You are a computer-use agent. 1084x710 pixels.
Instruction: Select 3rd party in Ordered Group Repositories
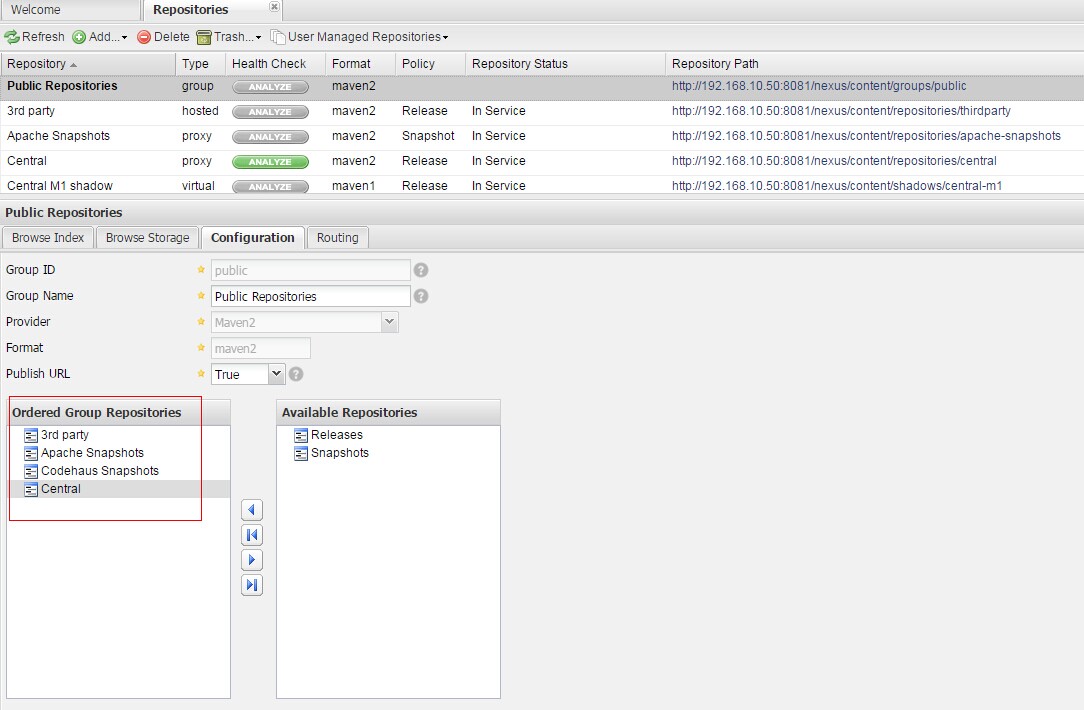pos(118,435)
